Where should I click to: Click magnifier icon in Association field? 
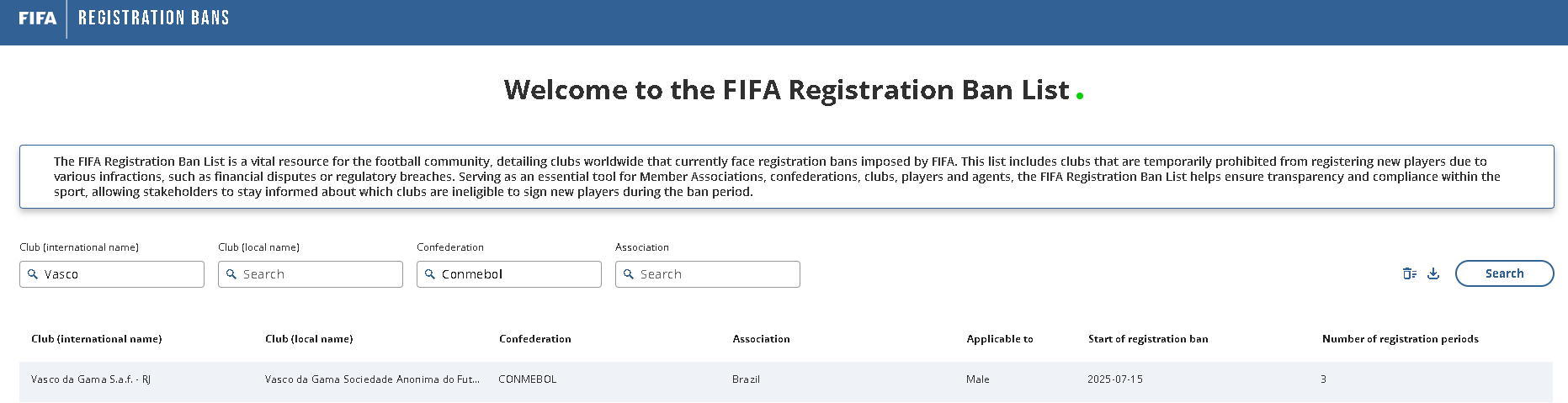tap(629, 274)
